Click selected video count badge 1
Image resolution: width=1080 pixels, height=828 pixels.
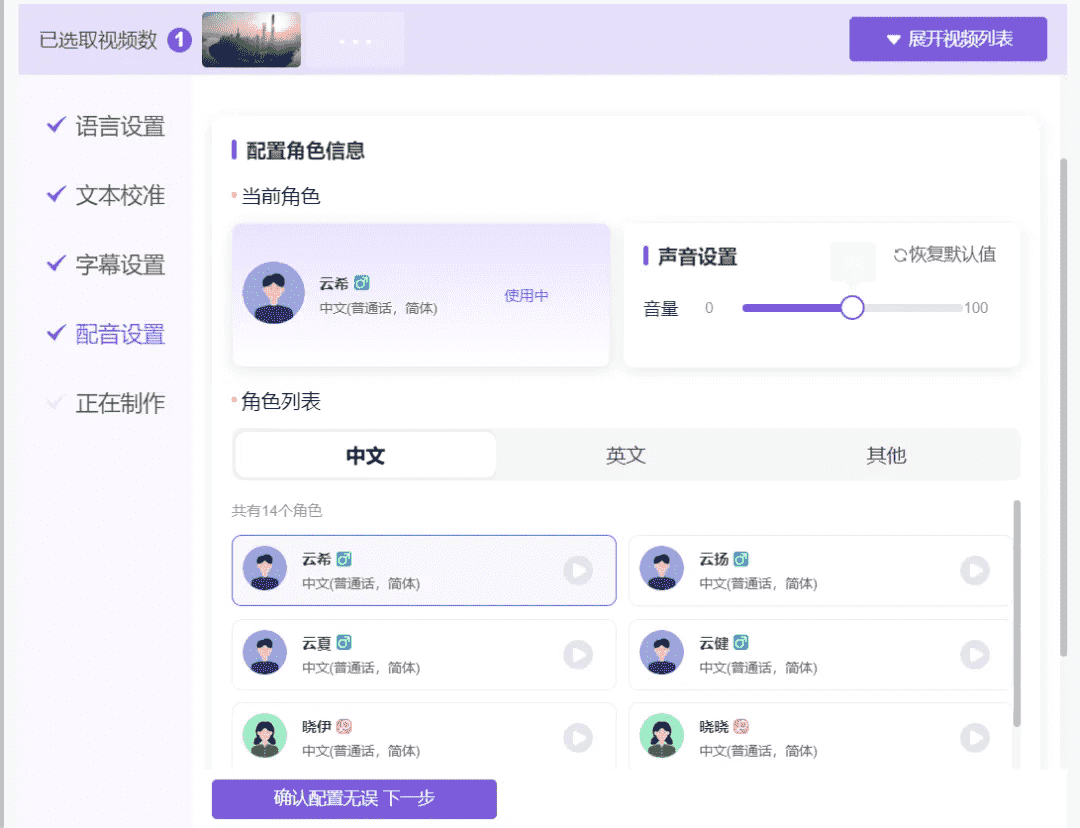(x=180, y=40)
